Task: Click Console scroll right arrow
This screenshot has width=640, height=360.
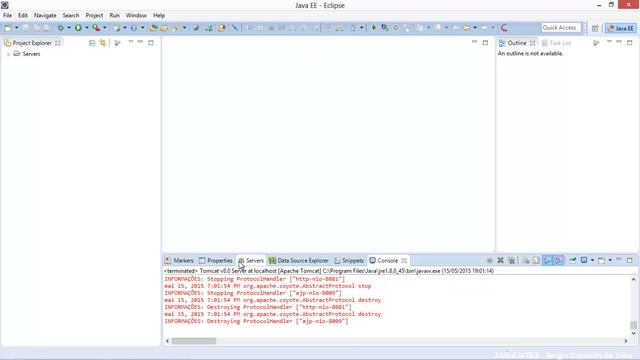Action: [x=626, y=341]
